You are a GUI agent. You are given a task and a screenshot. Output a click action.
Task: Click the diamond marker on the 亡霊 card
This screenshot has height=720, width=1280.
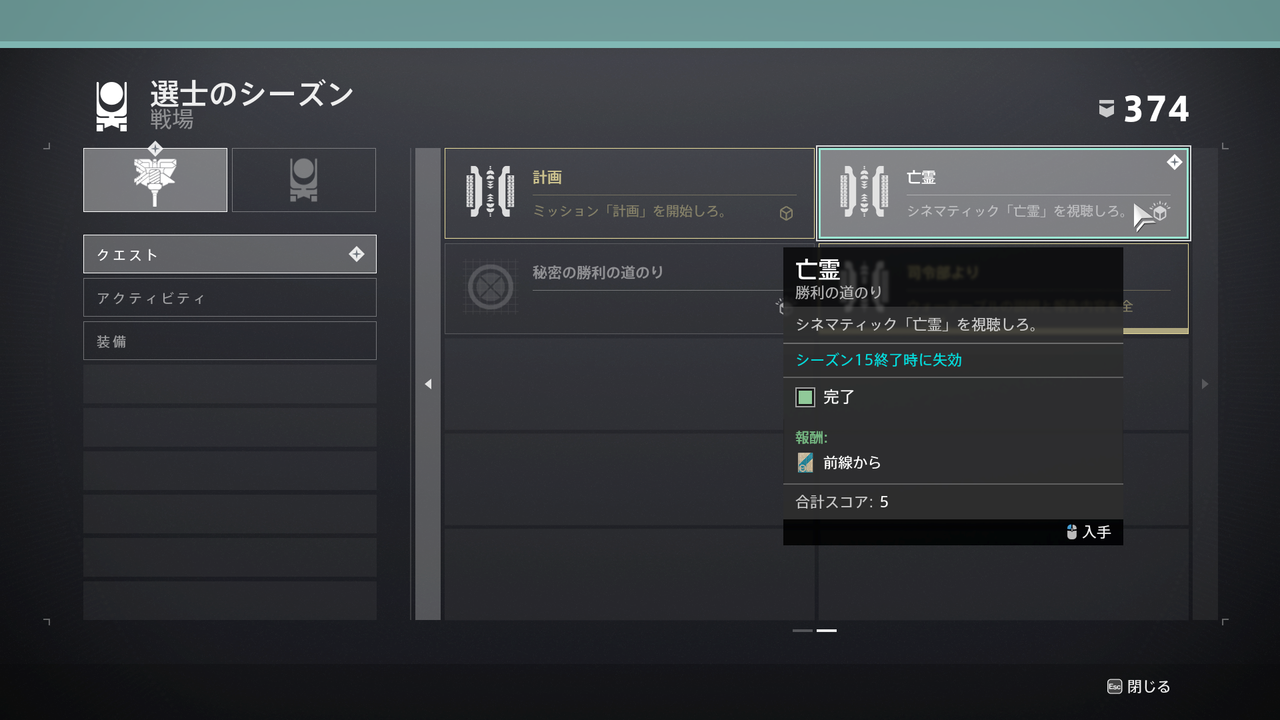[1175, 162]
